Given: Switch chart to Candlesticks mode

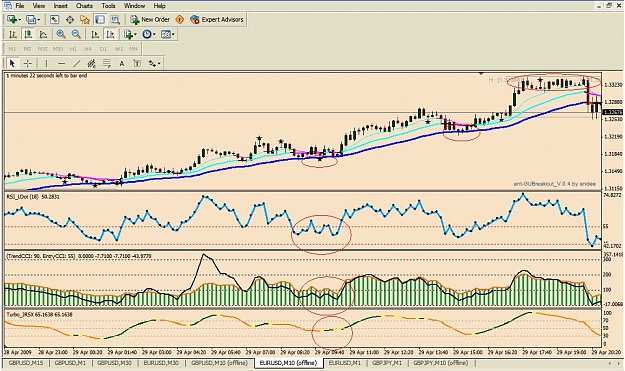Looking at the screenshot, I should pyautogui.click(x=28, y=34).
